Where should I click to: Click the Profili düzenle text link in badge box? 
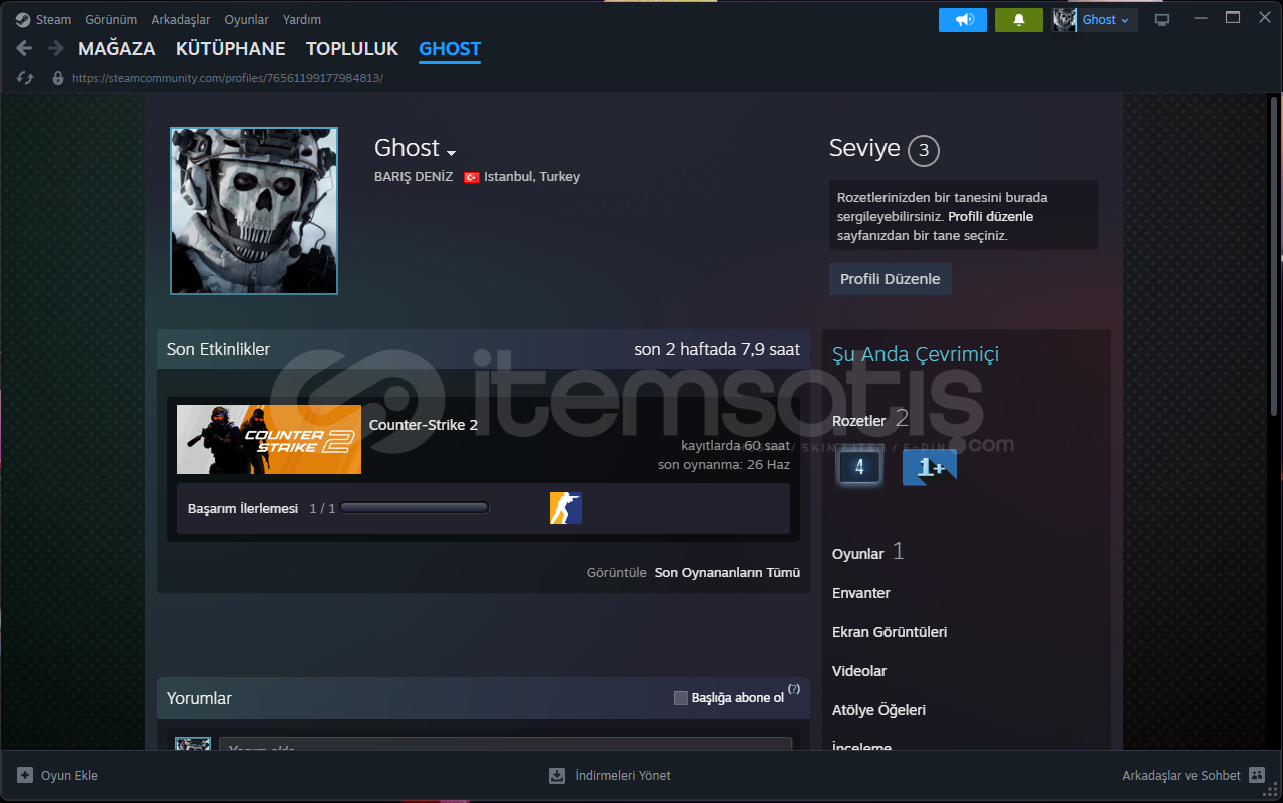(x=990, y=217)
